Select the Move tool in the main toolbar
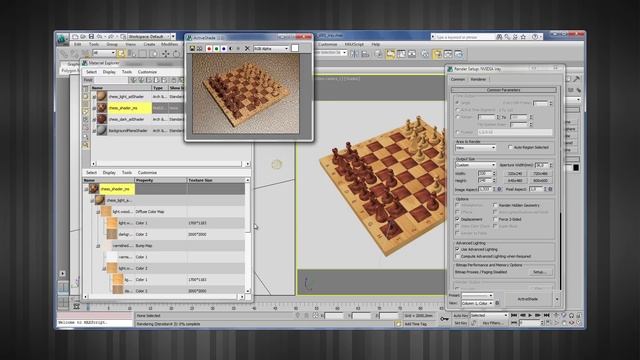This screenshot has width=640, height=360. click(165, 53)
